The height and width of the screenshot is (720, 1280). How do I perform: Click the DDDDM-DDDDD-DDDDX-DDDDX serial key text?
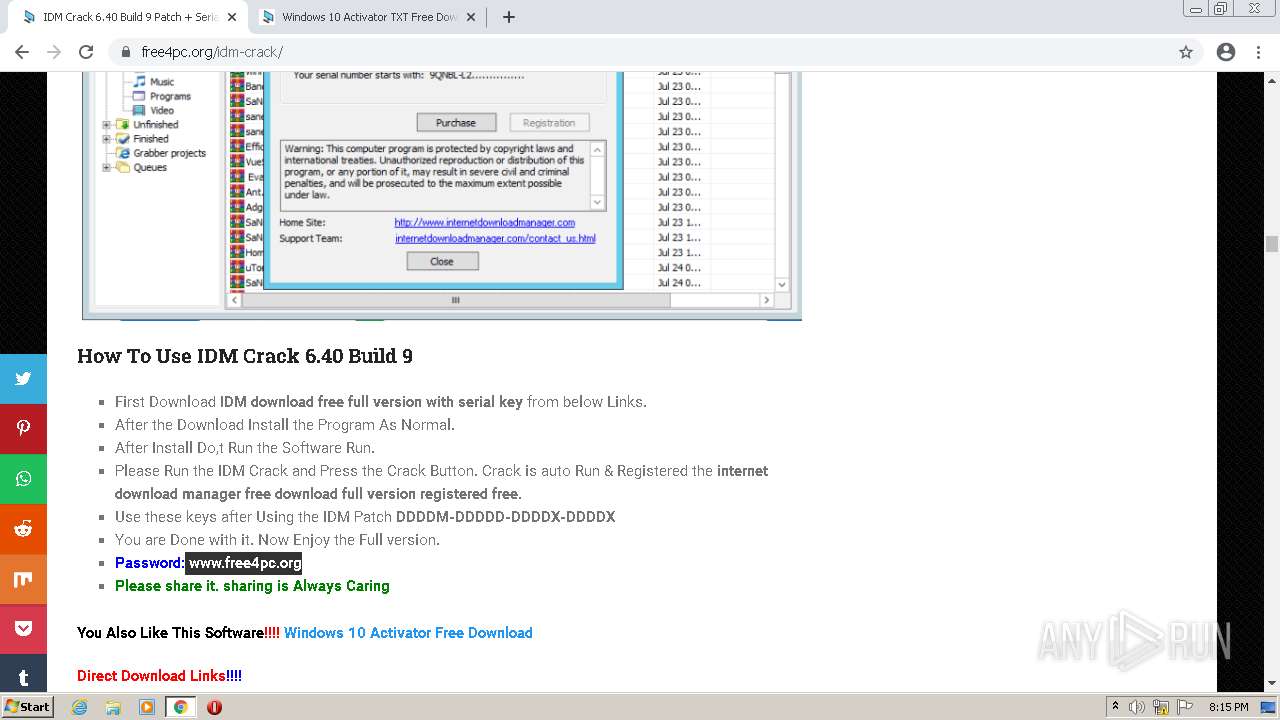pyautogui.click(x=505, y=517)
